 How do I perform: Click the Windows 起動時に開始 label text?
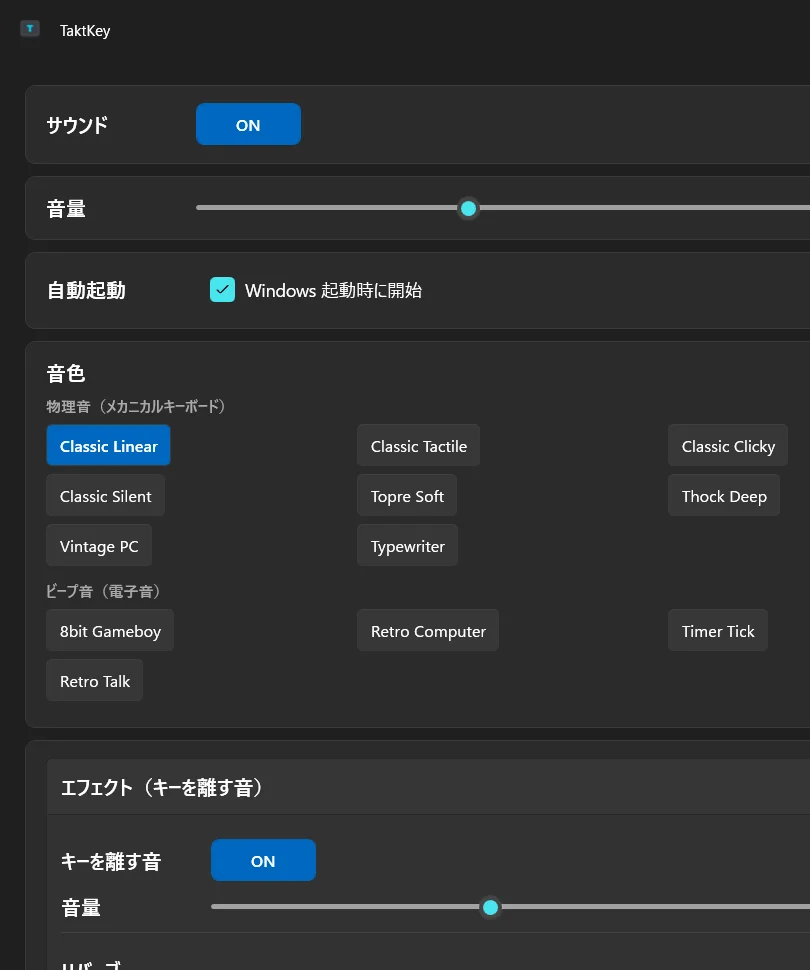[x=334, y=290]
